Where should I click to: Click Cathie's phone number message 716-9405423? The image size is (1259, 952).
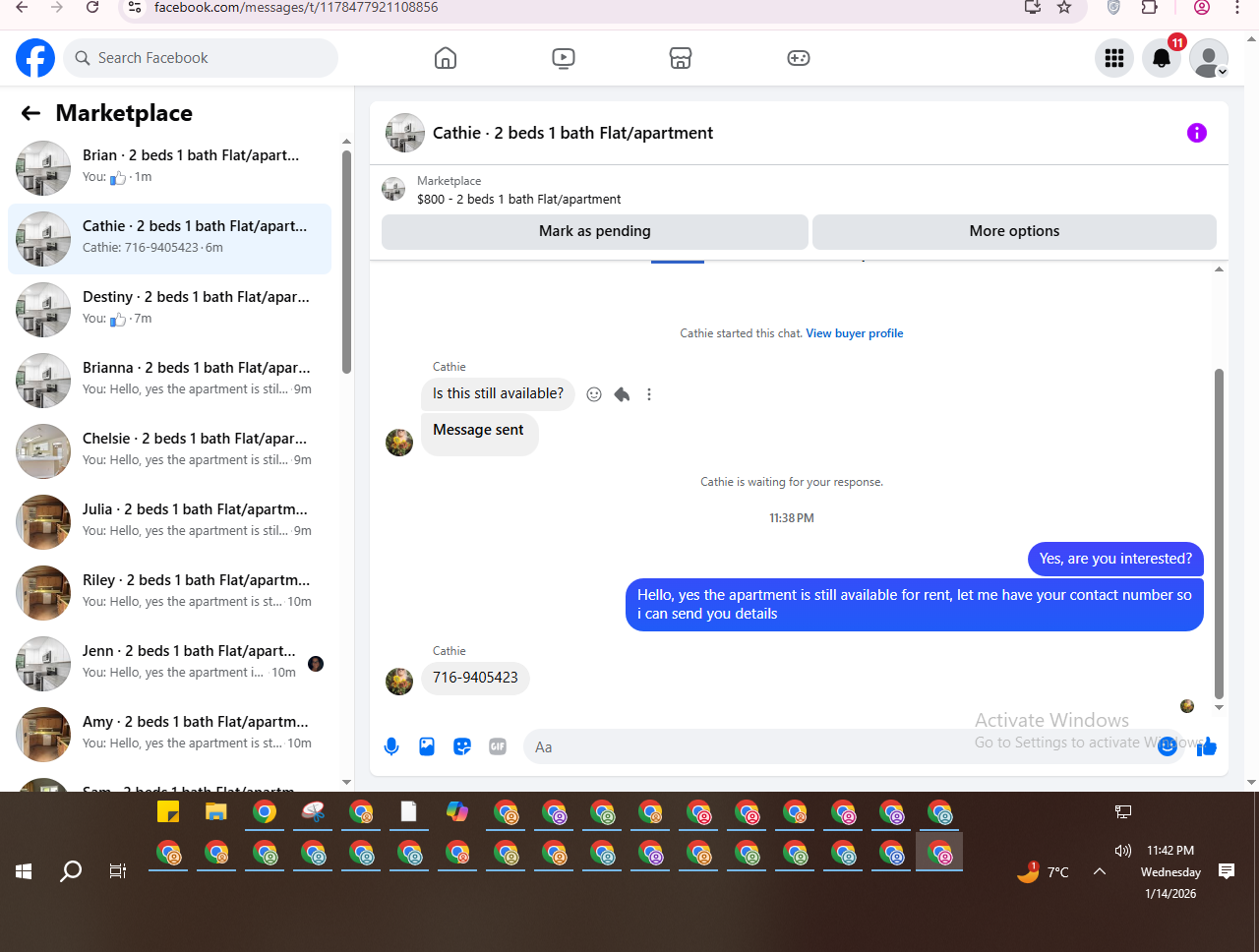click(x=475, y=678)
